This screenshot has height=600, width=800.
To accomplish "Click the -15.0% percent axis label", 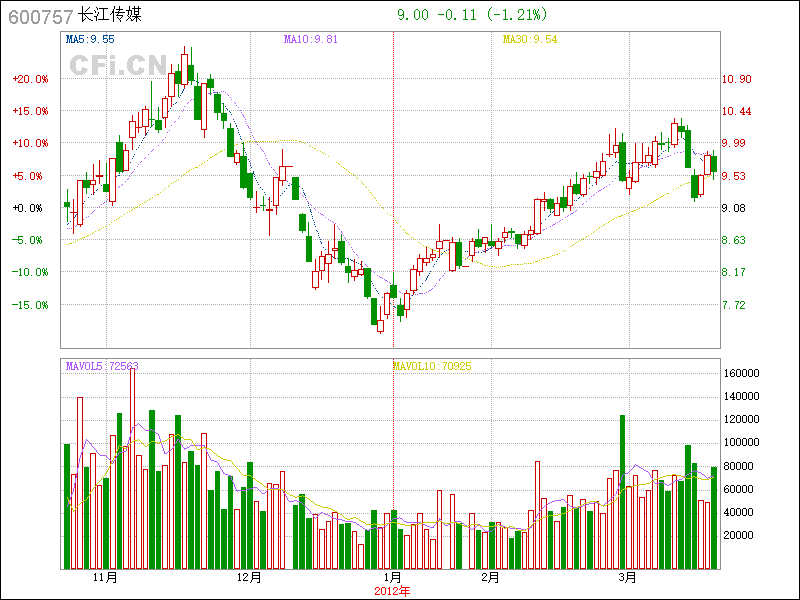I will pyautogui.click(x=30, y=305).
